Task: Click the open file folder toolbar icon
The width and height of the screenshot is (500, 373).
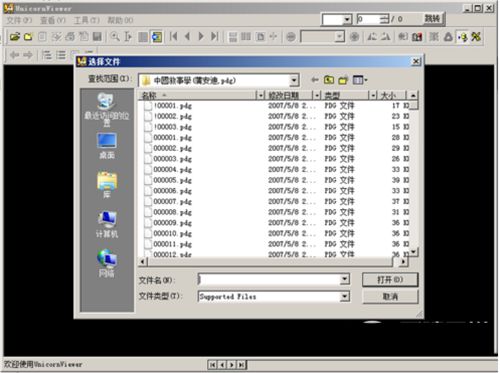Action: tap(15, 37)
